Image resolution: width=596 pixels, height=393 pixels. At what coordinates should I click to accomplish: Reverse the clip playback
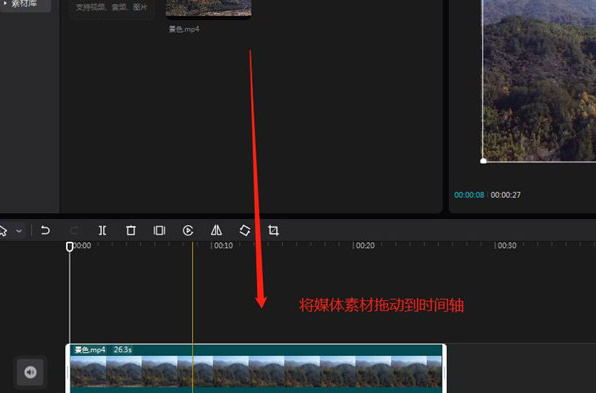coord(188,230)
